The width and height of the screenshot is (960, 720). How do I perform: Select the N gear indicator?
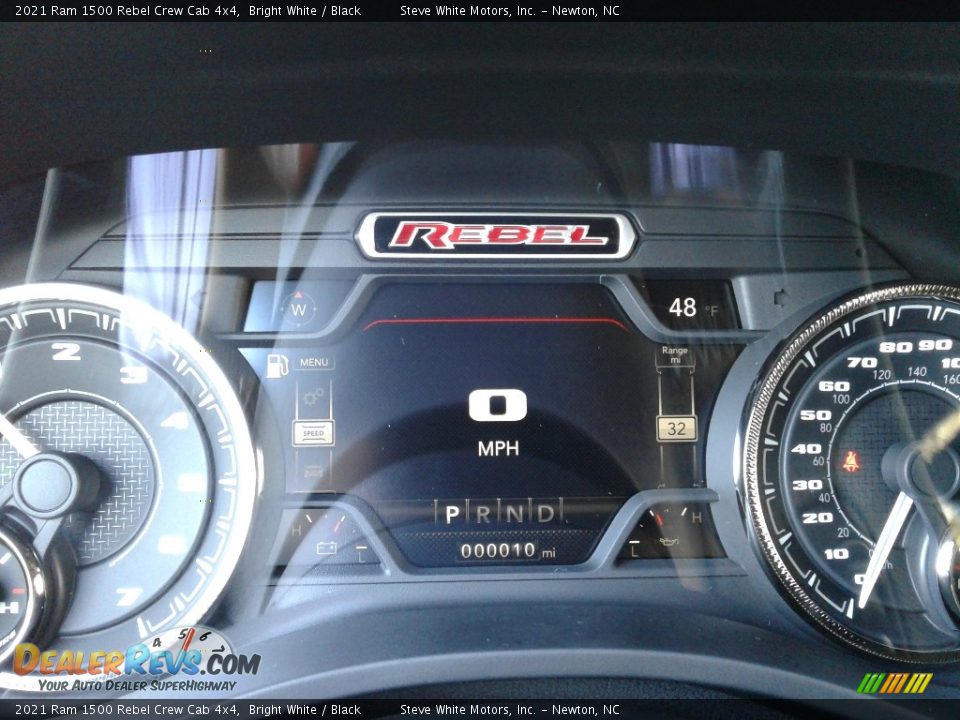click(x=514, y=514)
